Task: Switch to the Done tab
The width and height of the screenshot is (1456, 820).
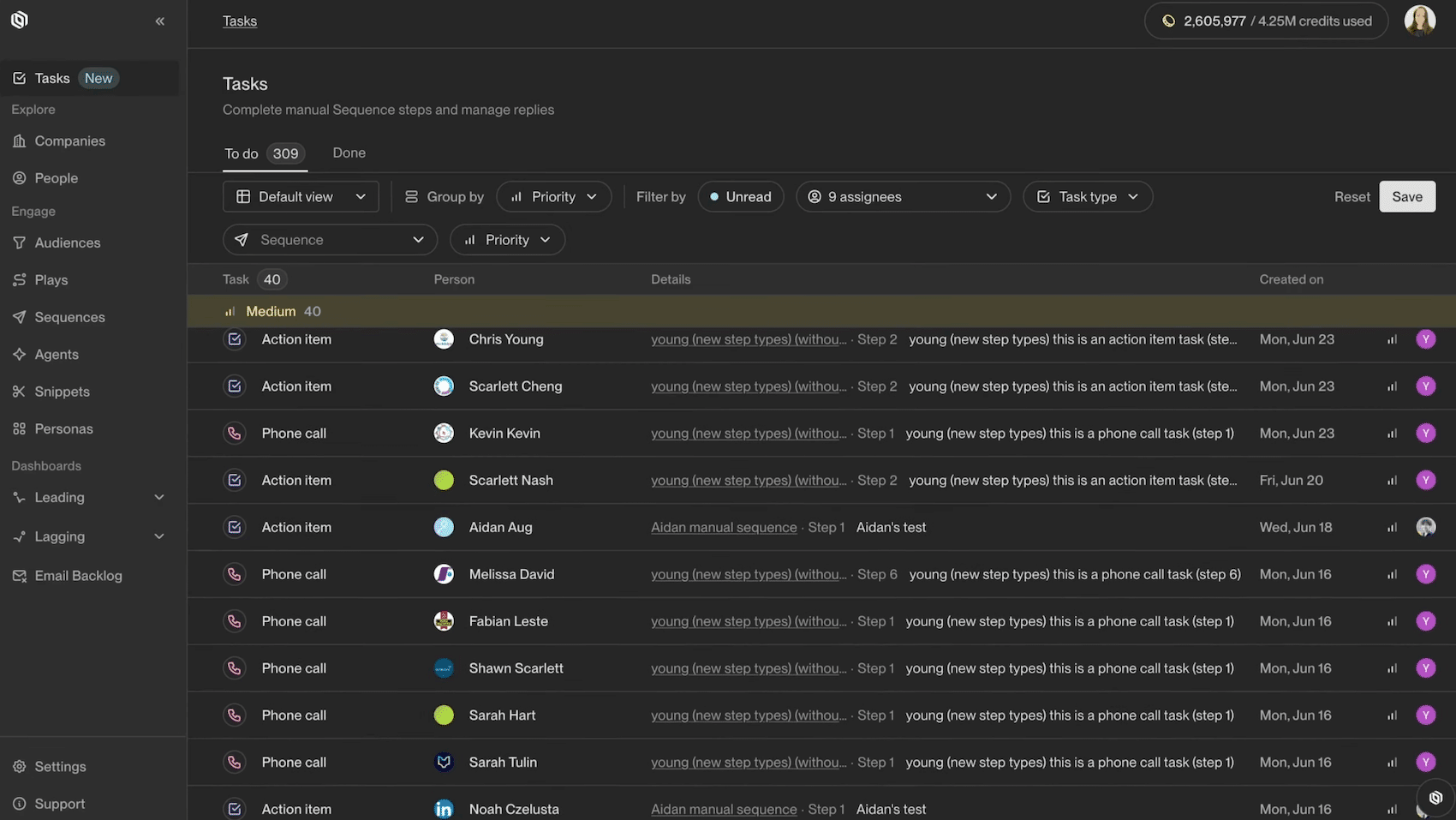Action: pos(349,153)
